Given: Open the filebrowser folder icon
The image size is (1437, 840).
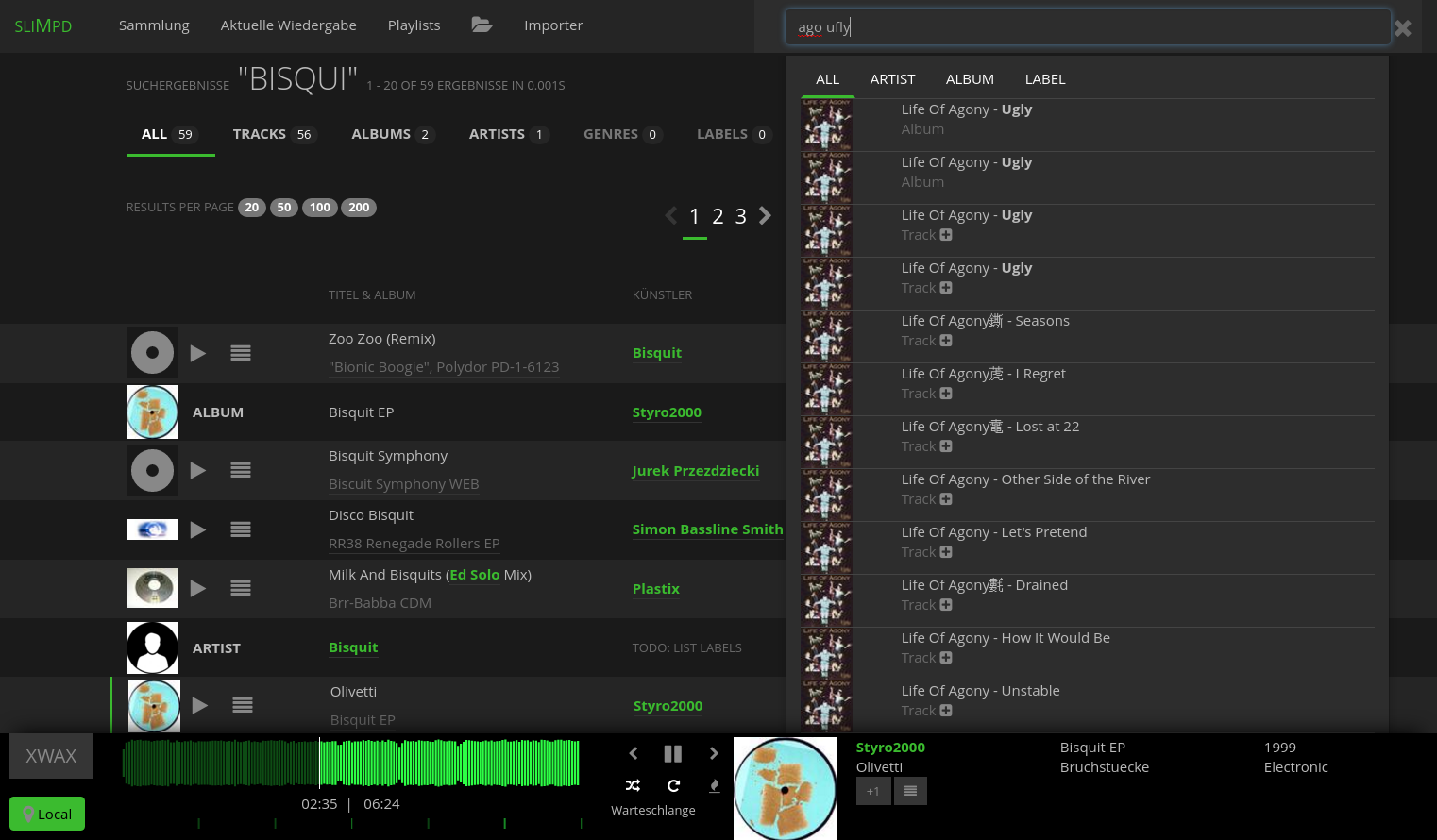Looking at the screenshot, I should 482,25.
